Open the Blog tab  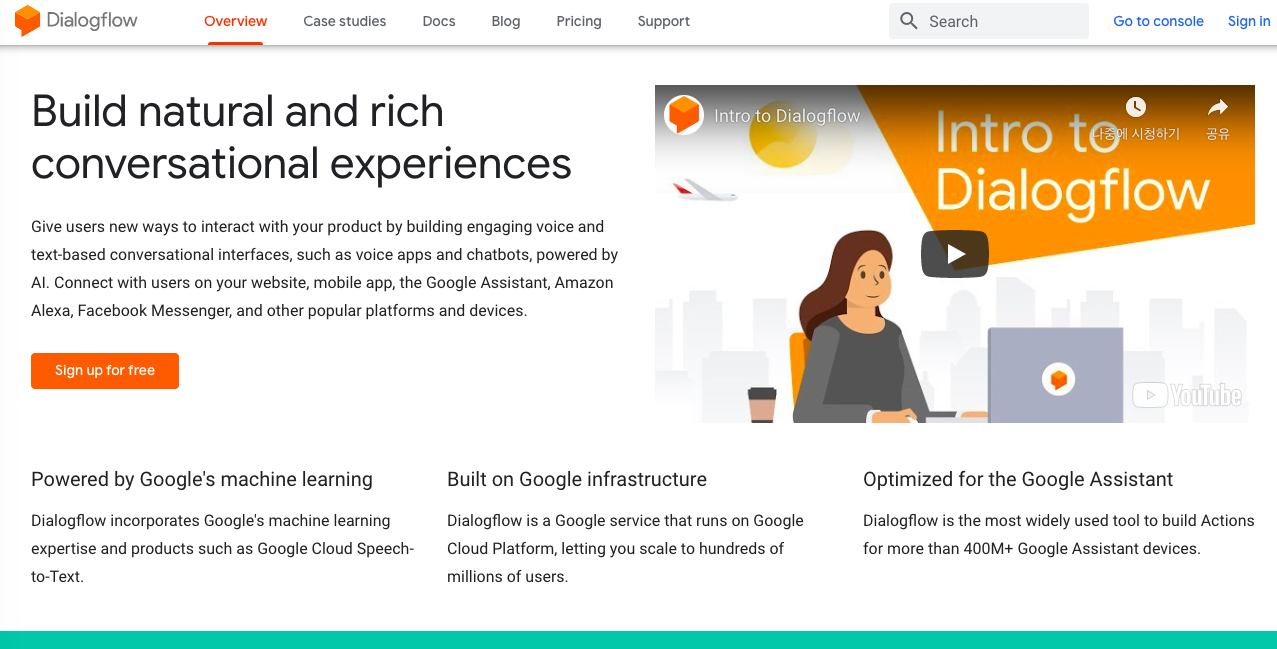[x=506, y=21]
